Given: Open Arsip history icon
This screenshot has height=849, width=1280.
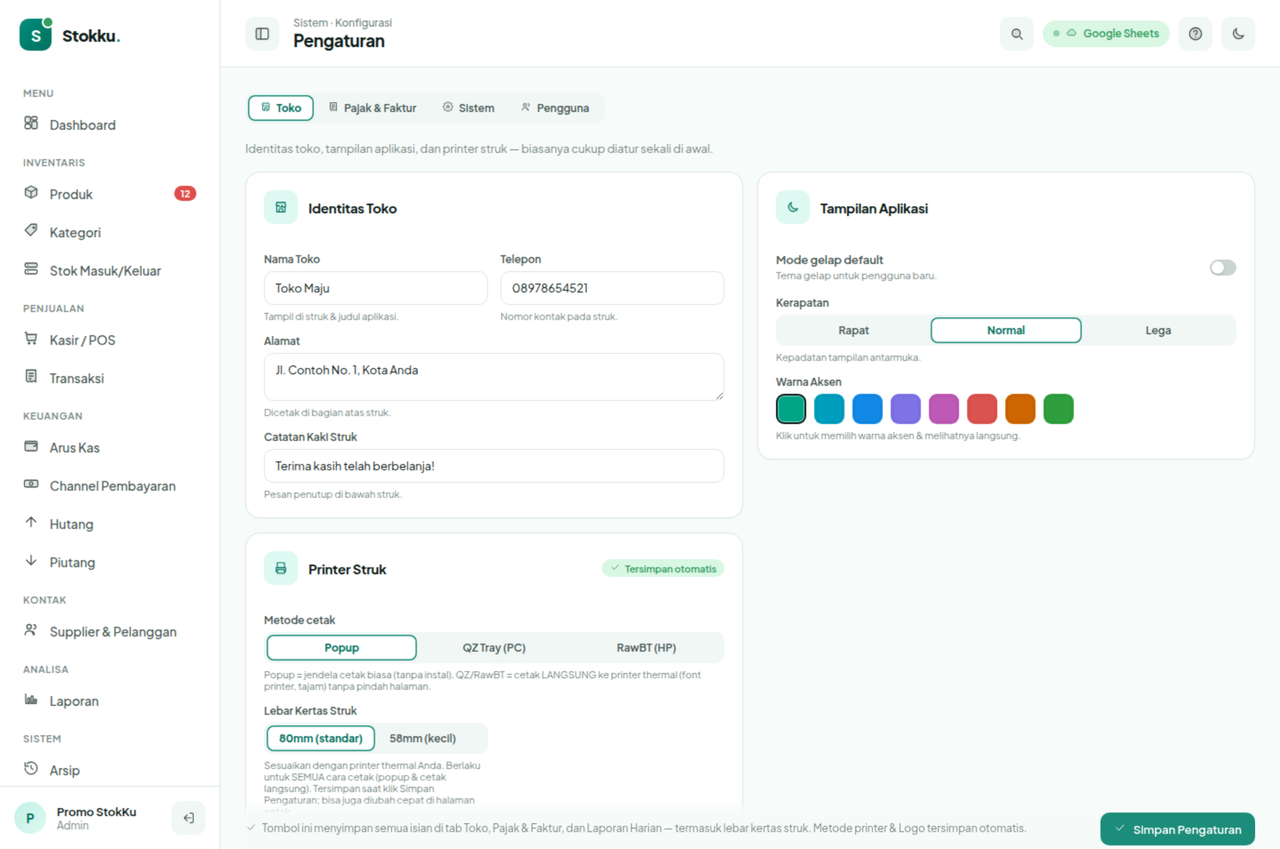Looking at the screenshot, I should [31, 769].
